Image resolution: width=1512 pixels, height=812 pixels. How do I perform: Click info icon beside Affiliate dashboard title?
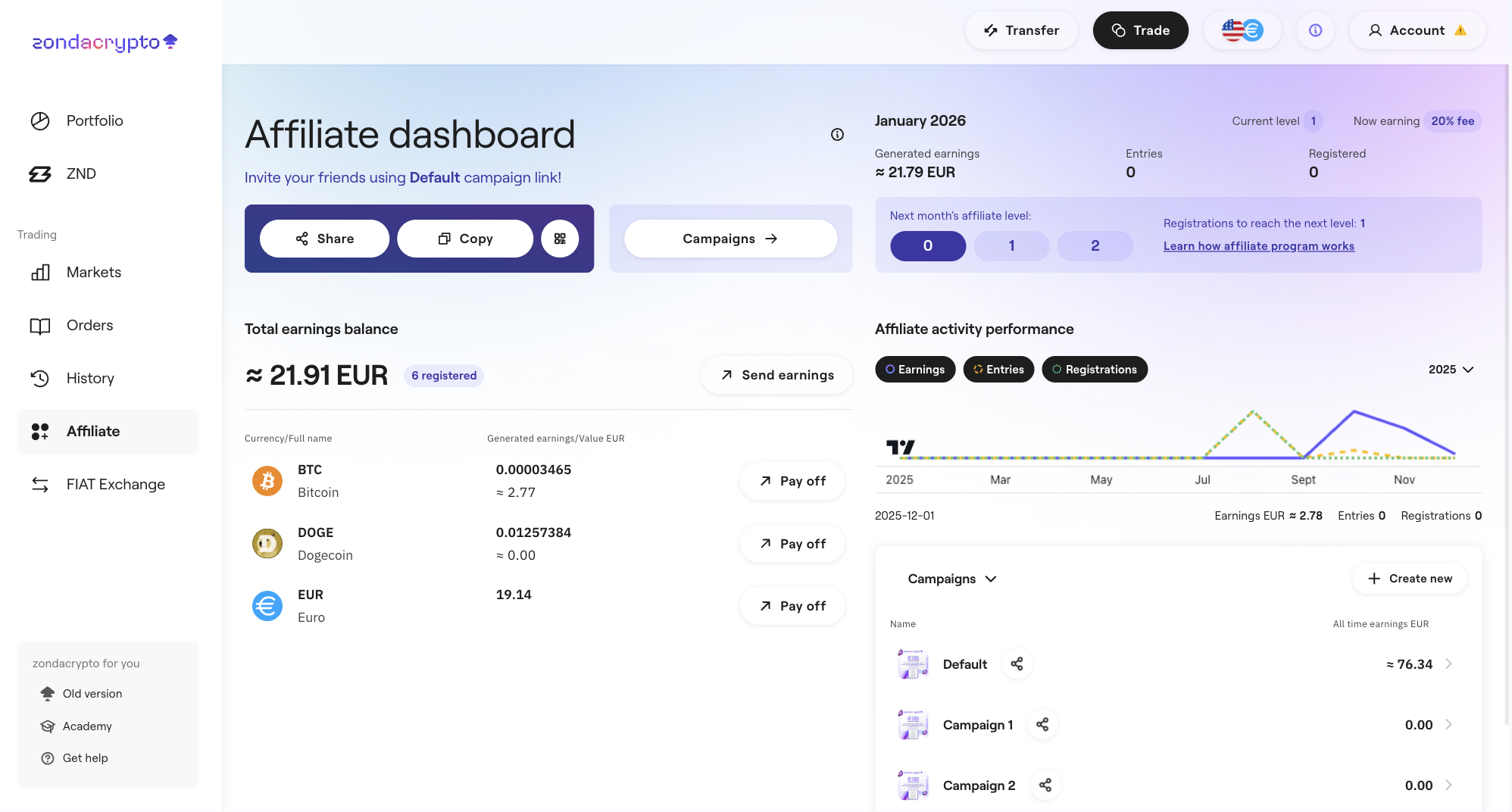coord(837,135)
